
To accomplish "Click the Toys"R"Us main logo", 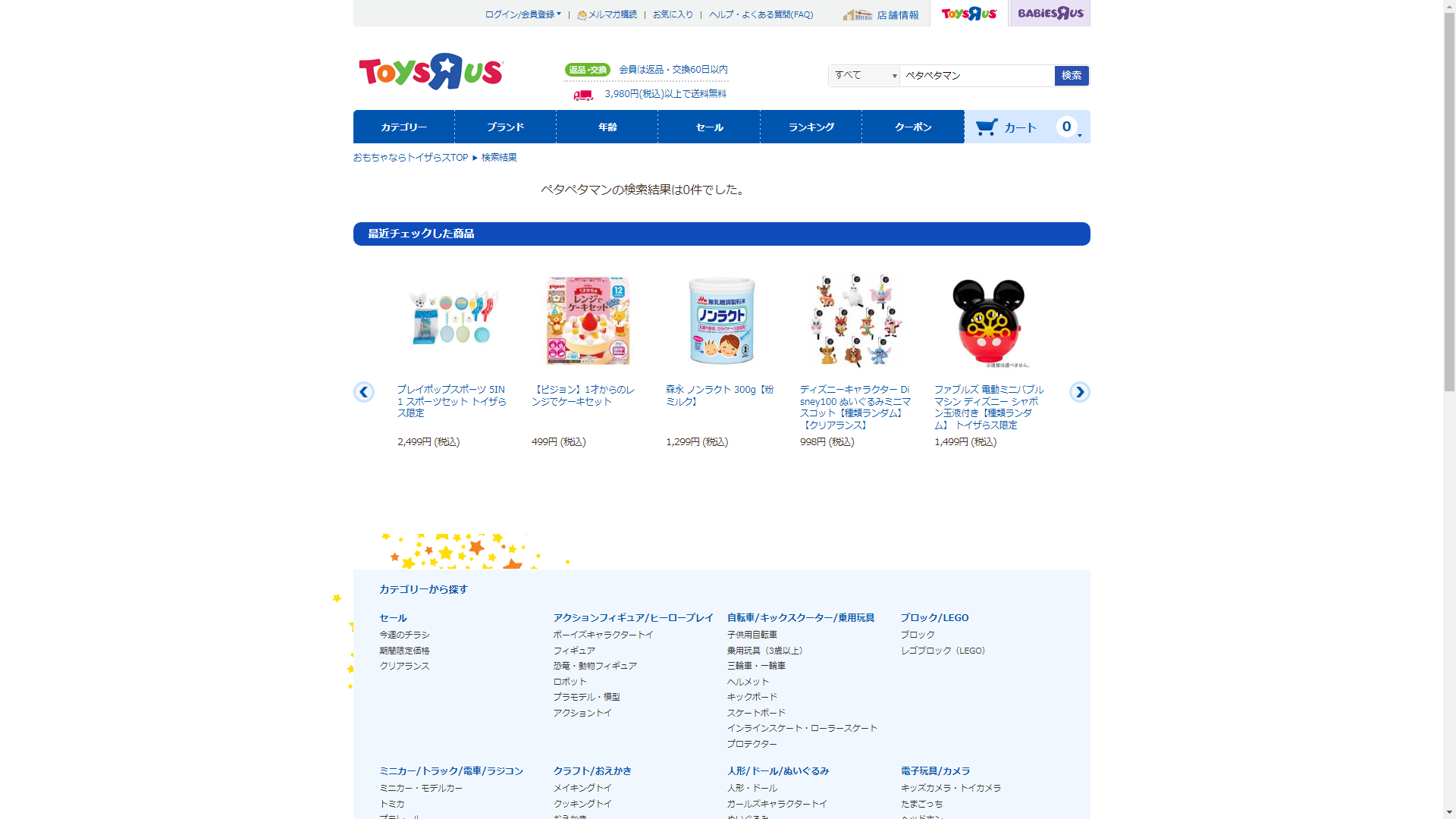I will 431,72.
